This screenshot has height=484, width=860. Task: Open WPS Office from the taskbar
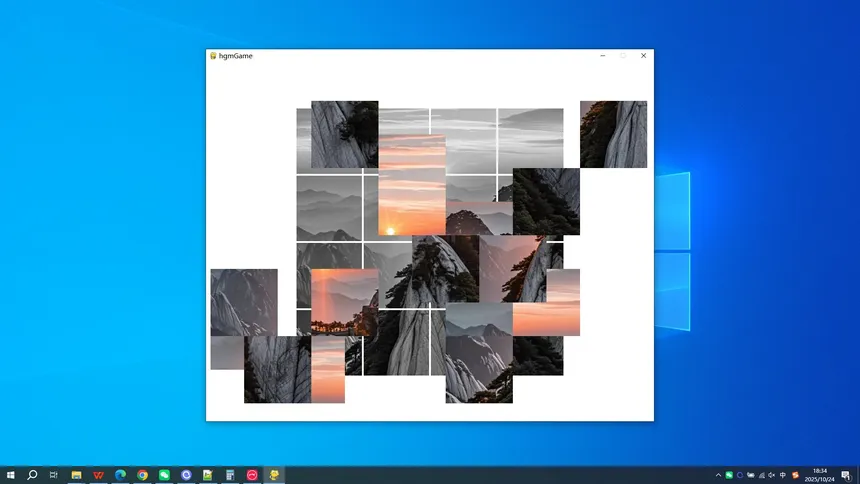coord(98,475)
